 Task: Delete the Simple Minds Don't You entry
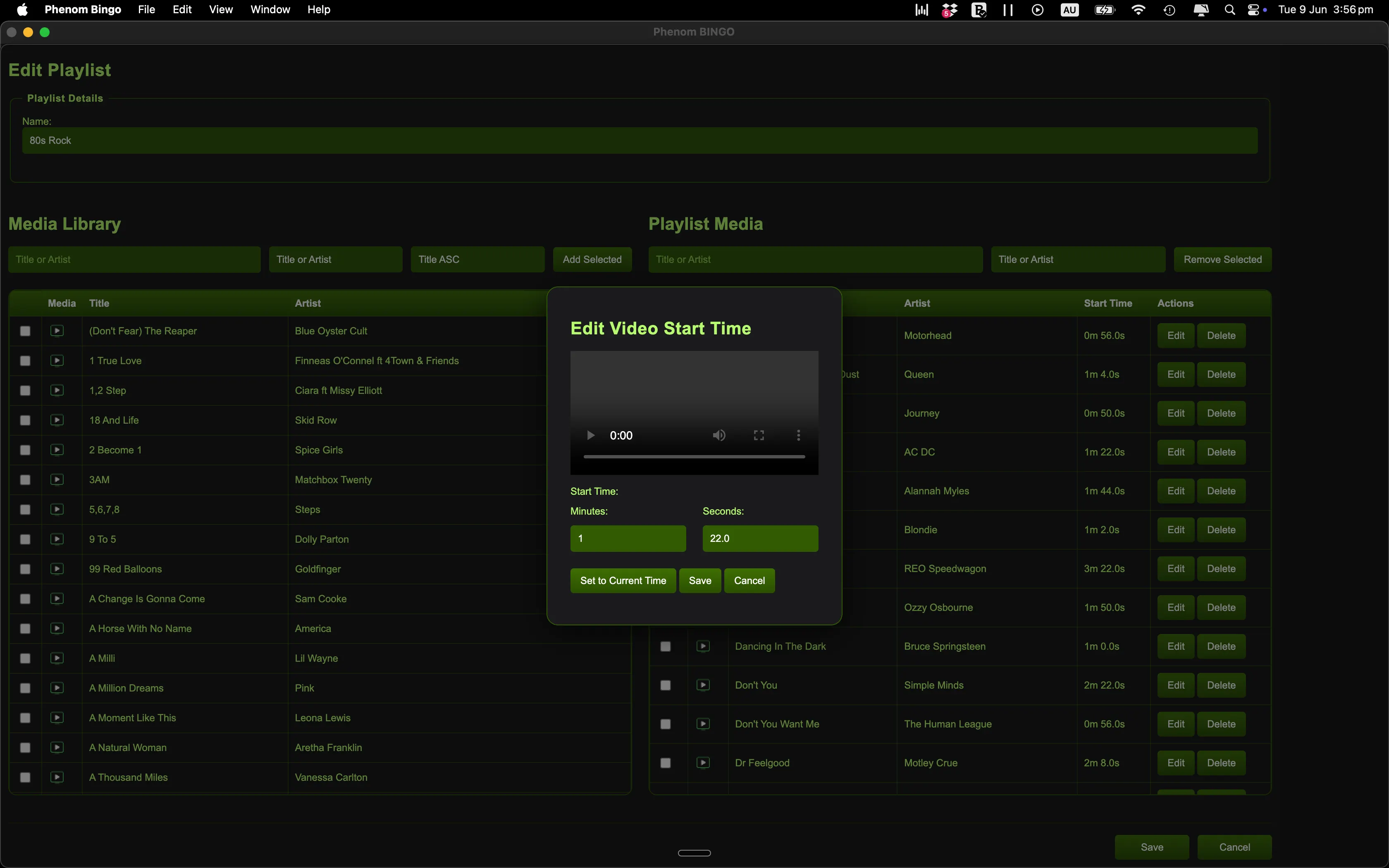click(1221, 685)
